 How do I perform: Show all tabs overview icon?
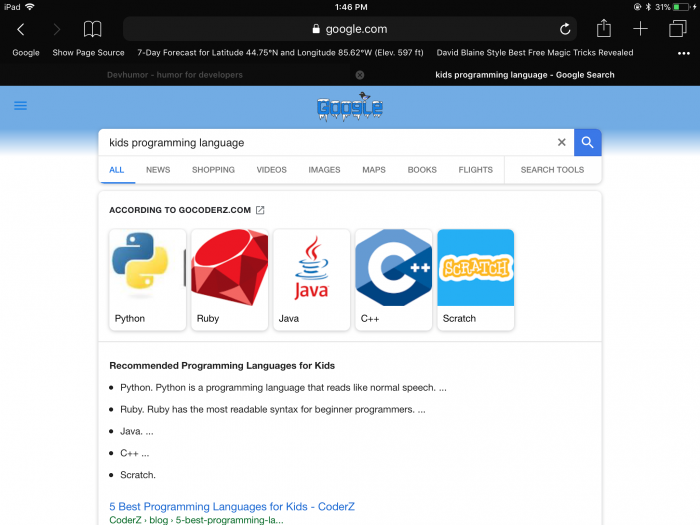pyautogui.click(x=678, y=29)
